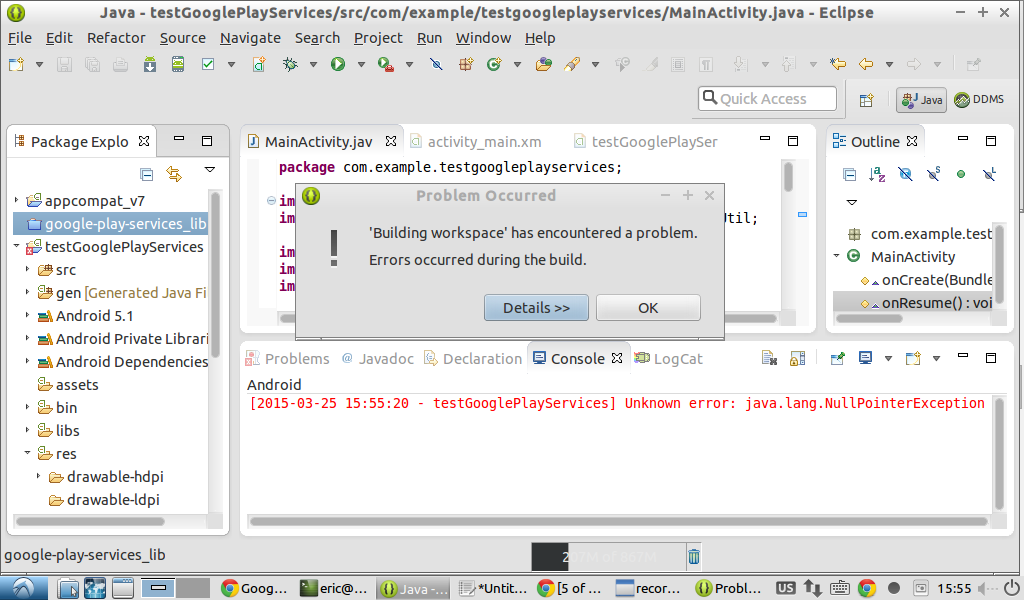Click the Quick Access search field
Image resolution: width=1024 pixels, height=600 pixels.
pyautogui.click(x=767, y=99)
